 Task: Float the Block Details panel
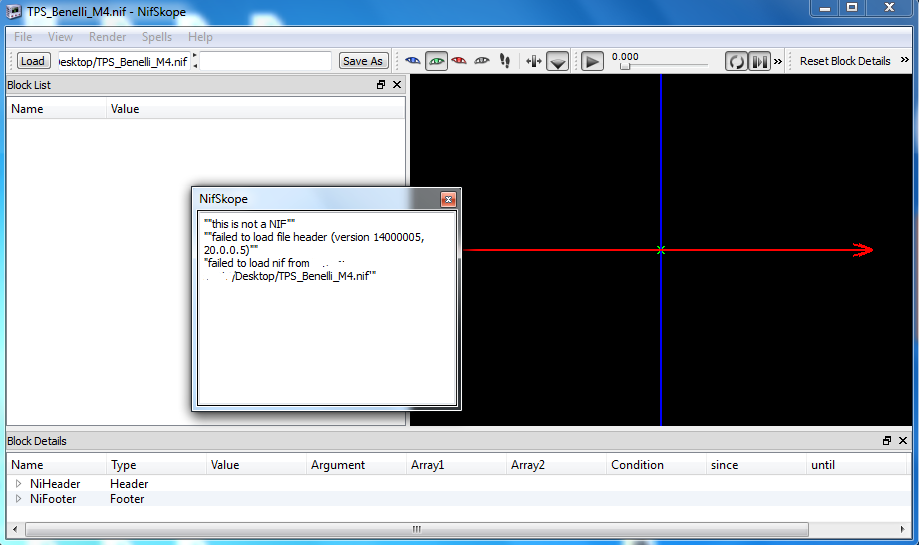point(887,441)
